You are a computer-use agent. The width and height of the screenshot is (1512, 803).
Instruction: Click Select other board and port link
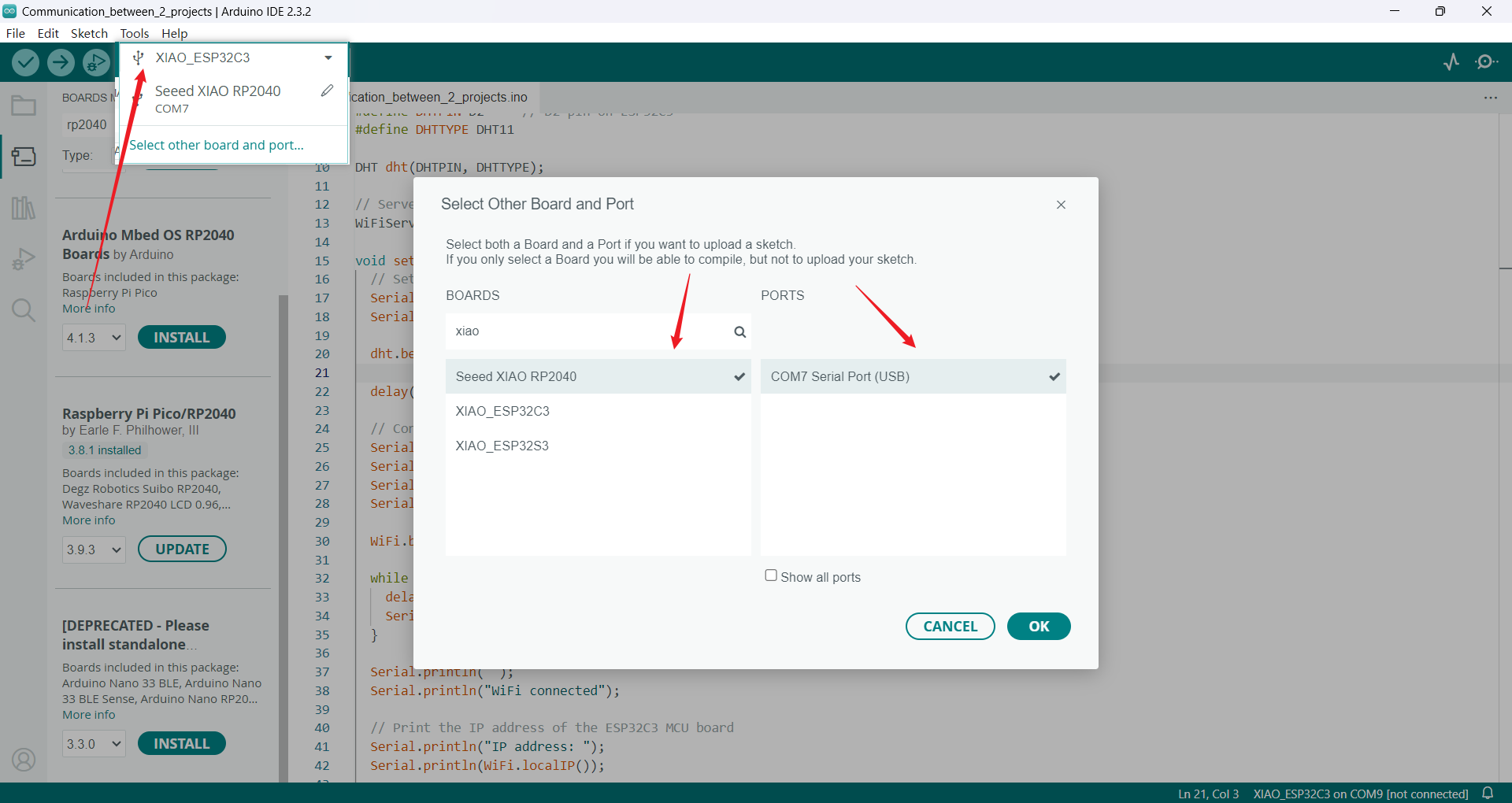tap(217, 145)
